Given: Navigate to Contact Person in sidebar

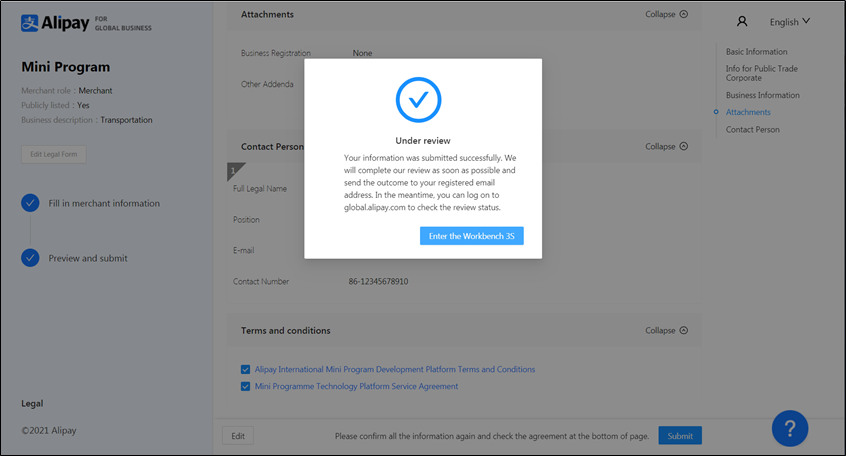Looking at the screenshot, I should pyautogui.click(x=752, y=129).
